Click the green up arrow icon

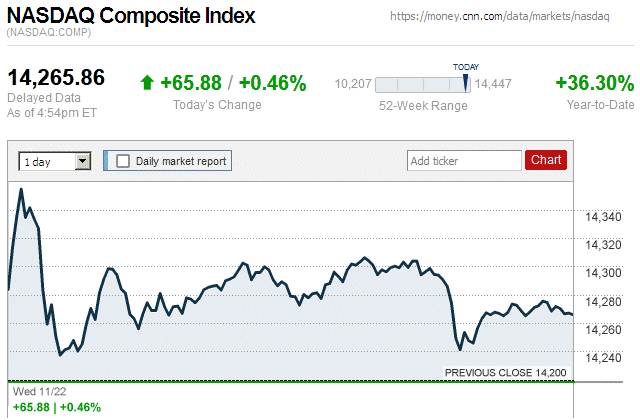tap(147, 84)
